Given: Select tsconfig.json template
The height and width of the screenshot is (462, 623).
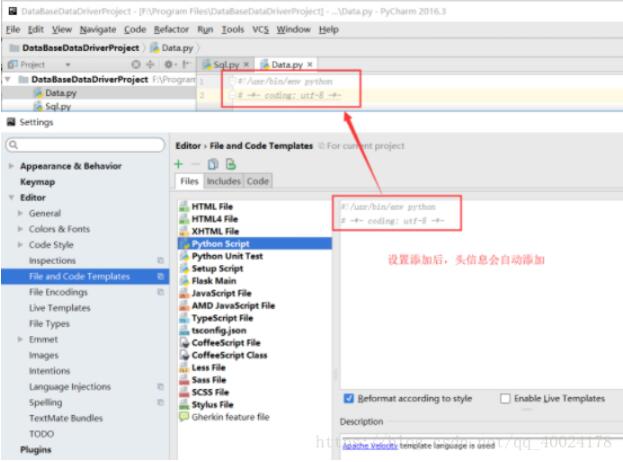Looking at the screenshot, I should pyautogui.click(x=219, y=331).
